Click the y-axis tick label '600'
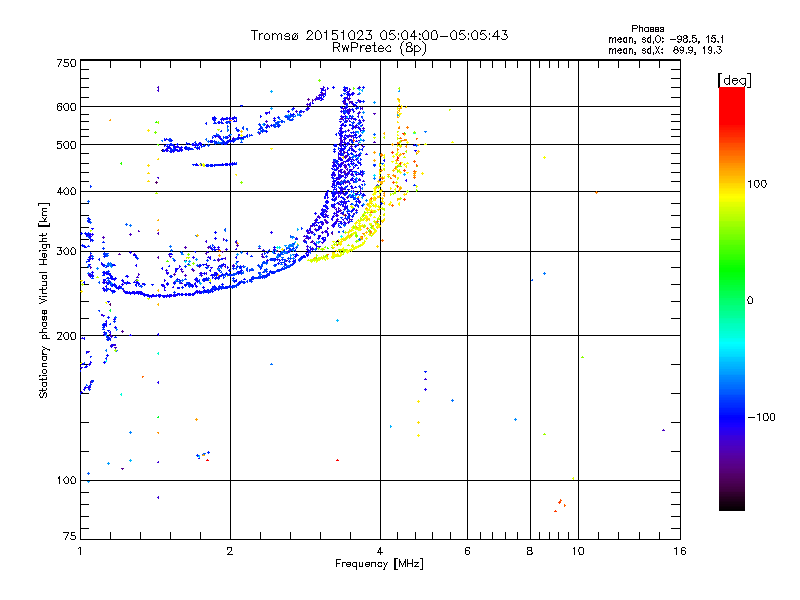The image size is (800, 600). 66,107
